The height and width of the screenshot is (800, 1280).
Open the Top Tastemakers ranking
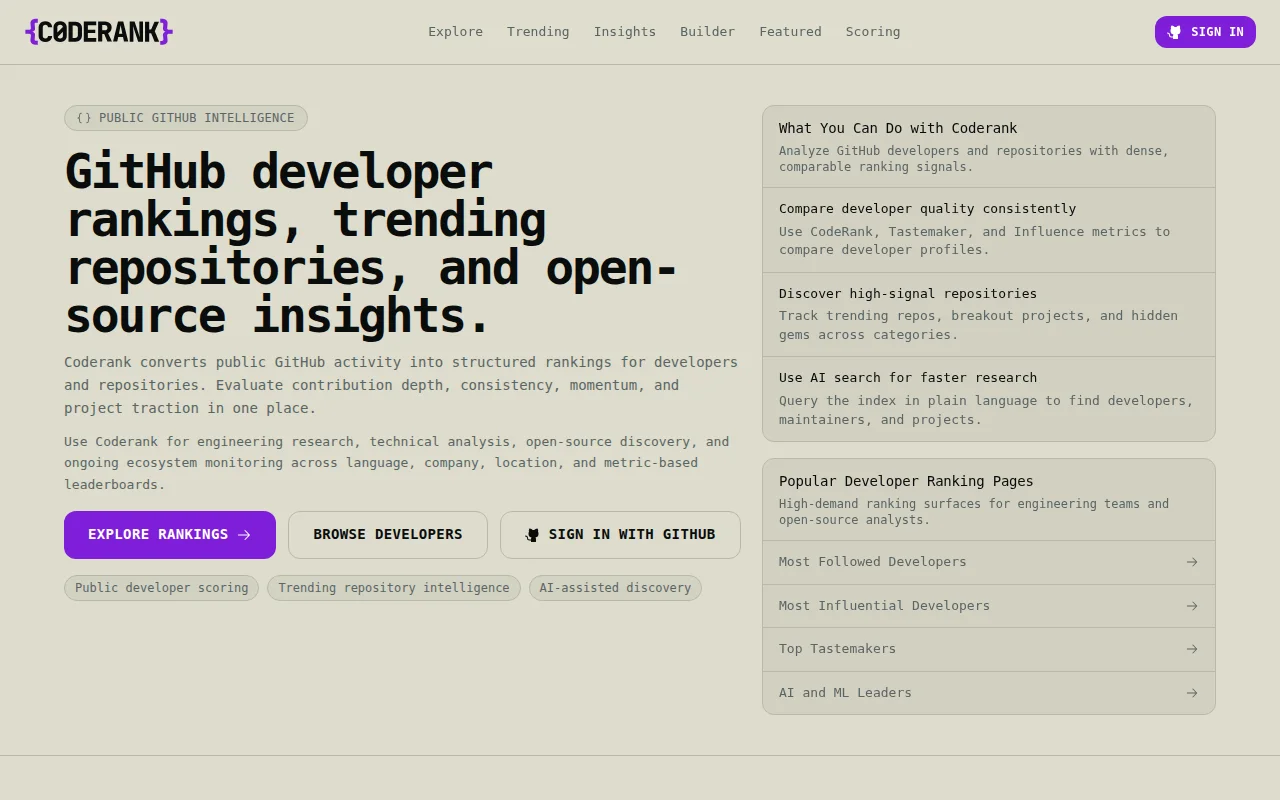(989, 649)
